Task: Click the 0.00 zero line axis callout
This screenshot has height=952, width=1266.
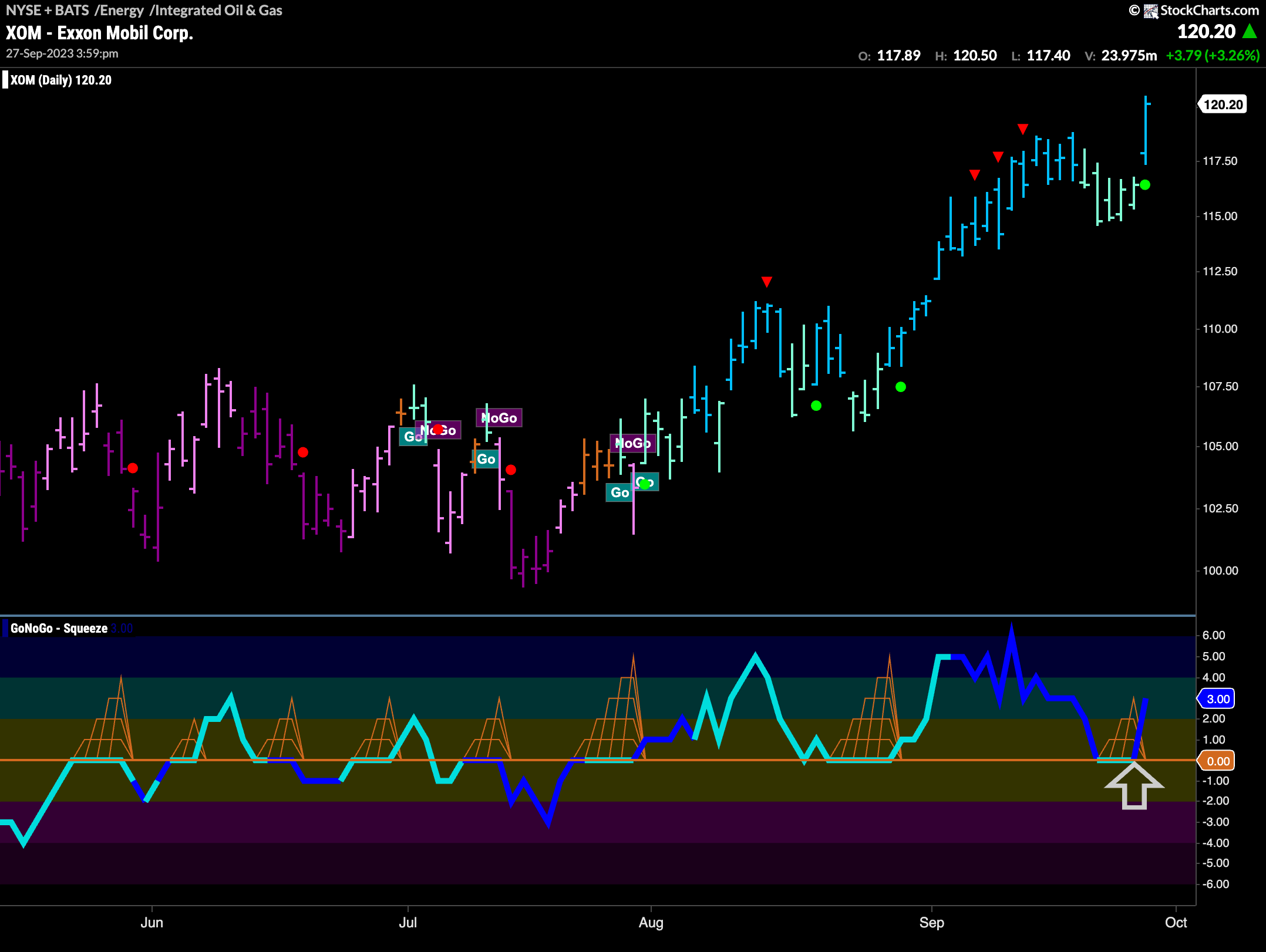Action: (1217, 761)
